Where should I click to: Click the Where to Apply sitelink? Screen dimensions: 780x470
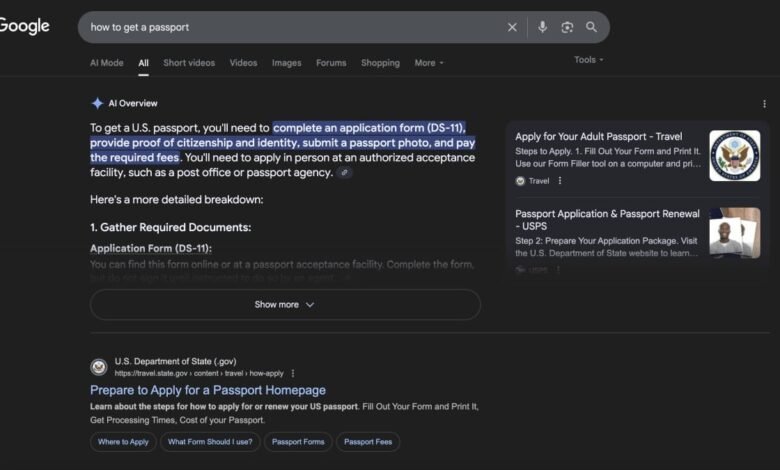[123, 442]
